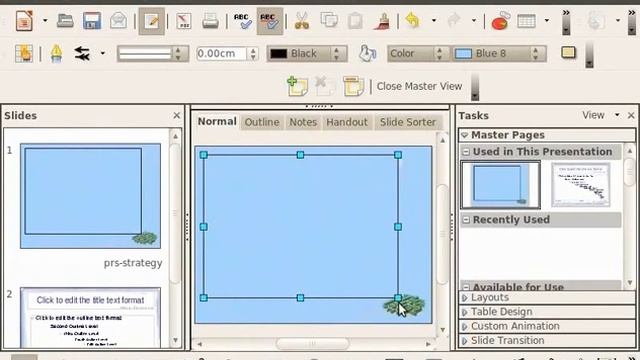Select master slide 2 thumbnail in Slides
This screenshot has width=640, height=360.
90,318
